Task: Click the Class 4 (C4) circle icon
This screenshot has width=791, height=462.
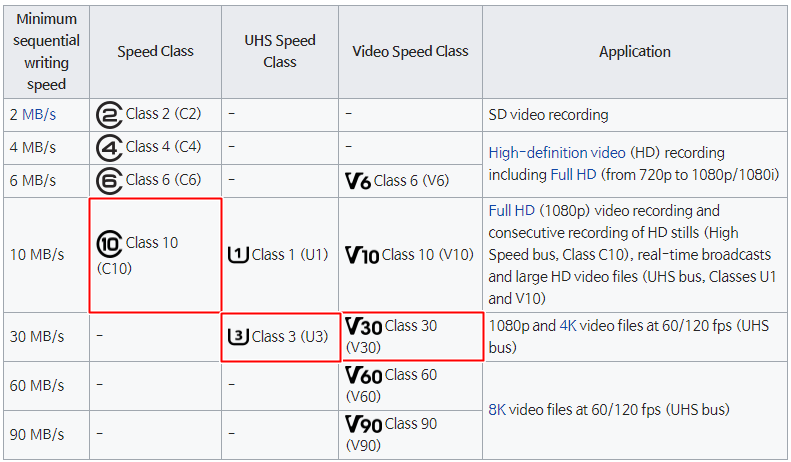Action: click(x=109, y=148)
